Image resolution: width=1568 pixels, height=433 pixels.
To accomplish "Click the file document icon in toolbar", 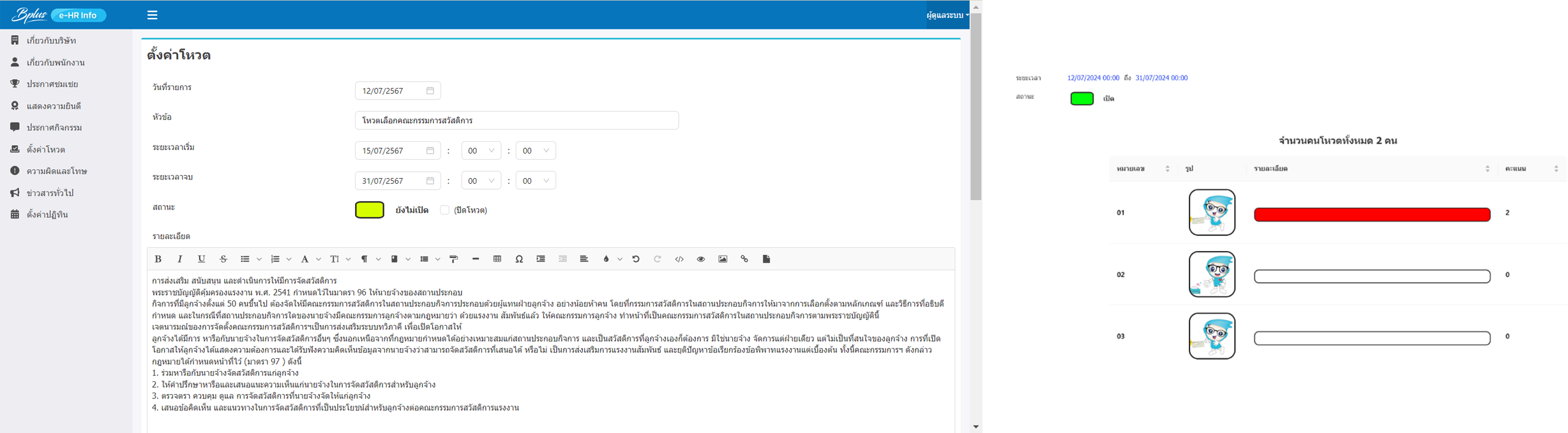I will tap(766, 259).
